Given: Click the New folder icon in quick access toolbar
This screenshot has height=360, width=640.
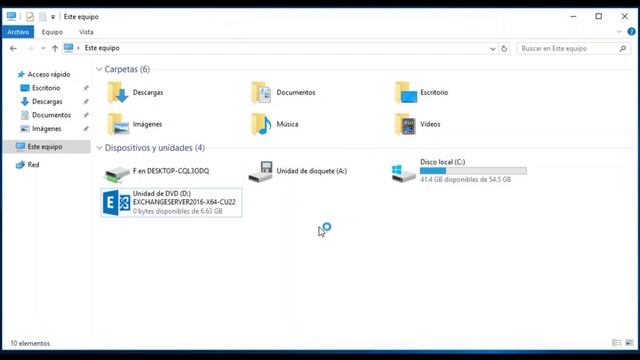Looking at the screenshot, I should pos(42,17).
